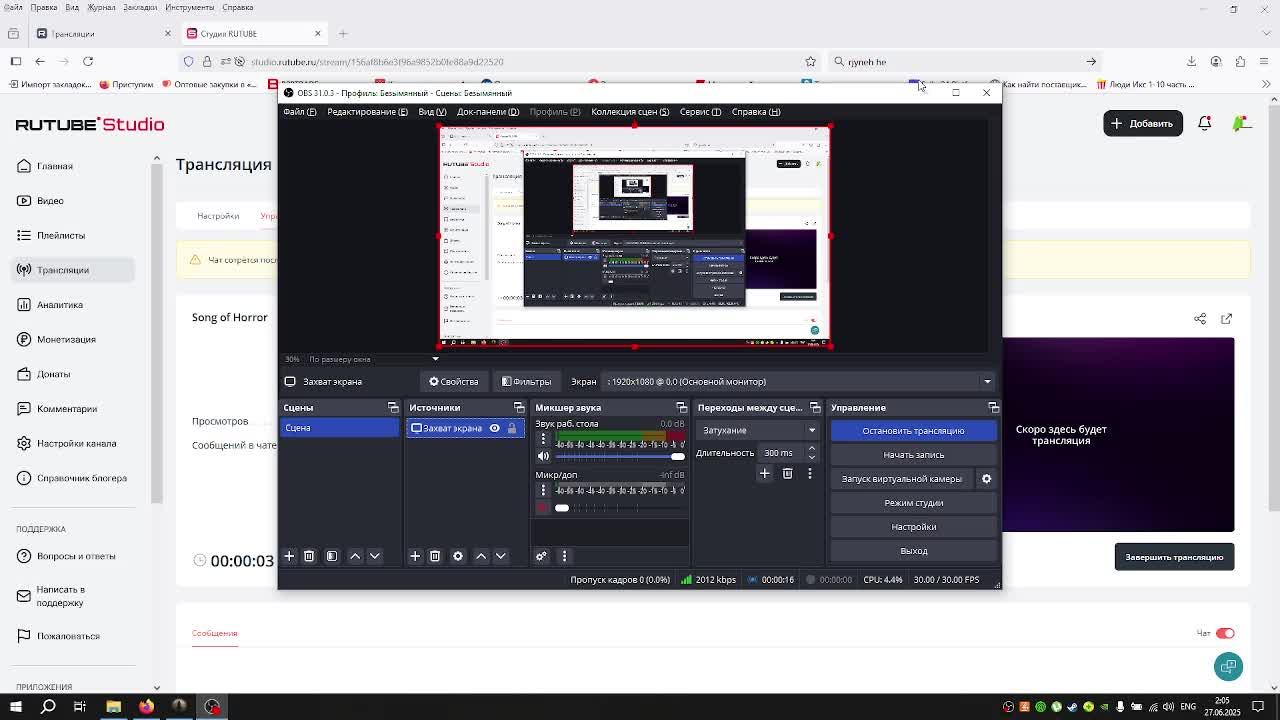Open OBS Справка menu

(756, 112)
